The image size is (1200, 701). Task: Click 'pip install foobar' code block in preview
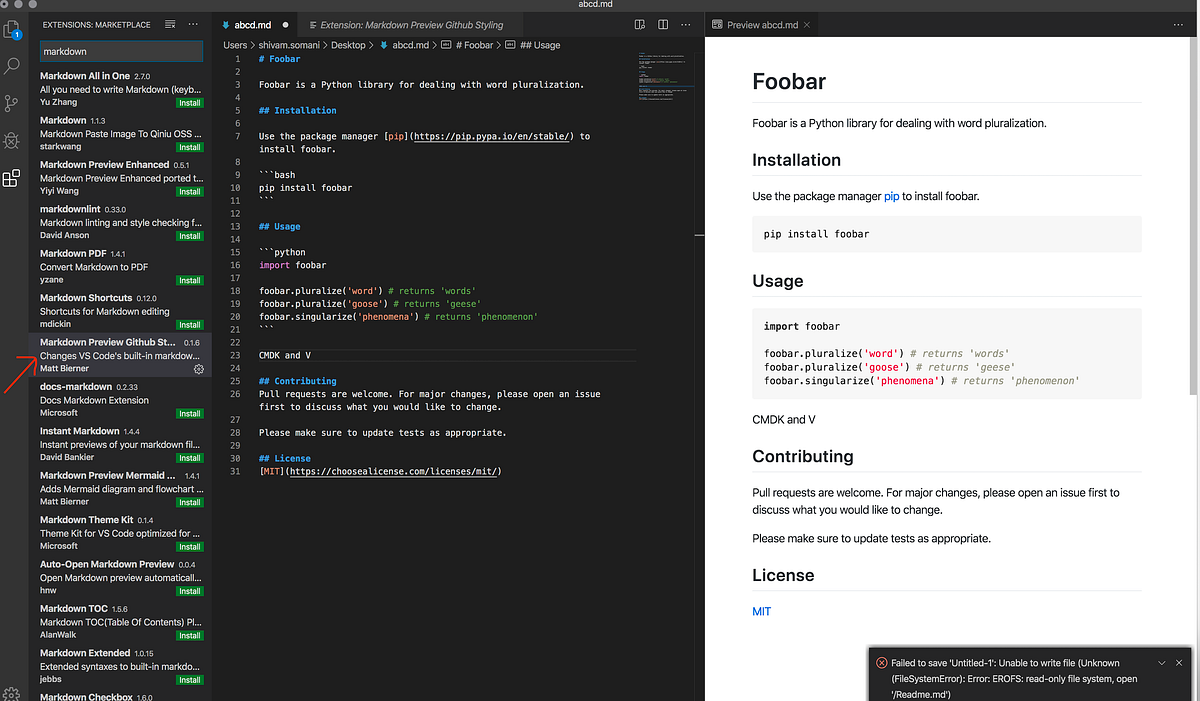[x=947, y=234]
